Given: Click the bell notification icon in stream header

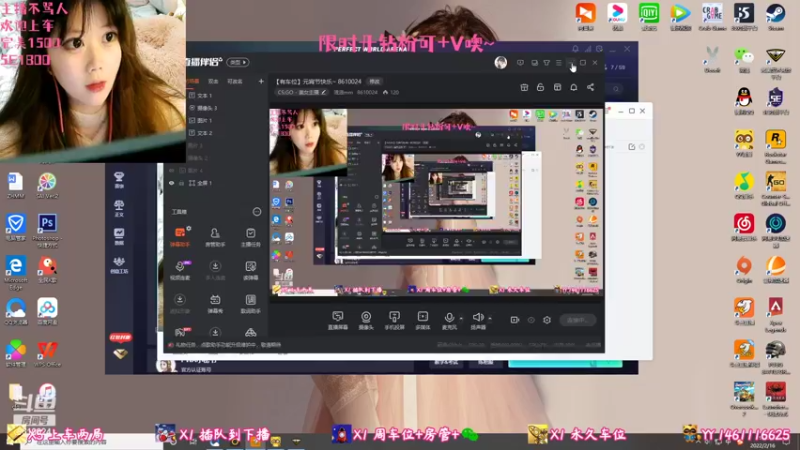Looking at the screenshot, I should 573,87.
